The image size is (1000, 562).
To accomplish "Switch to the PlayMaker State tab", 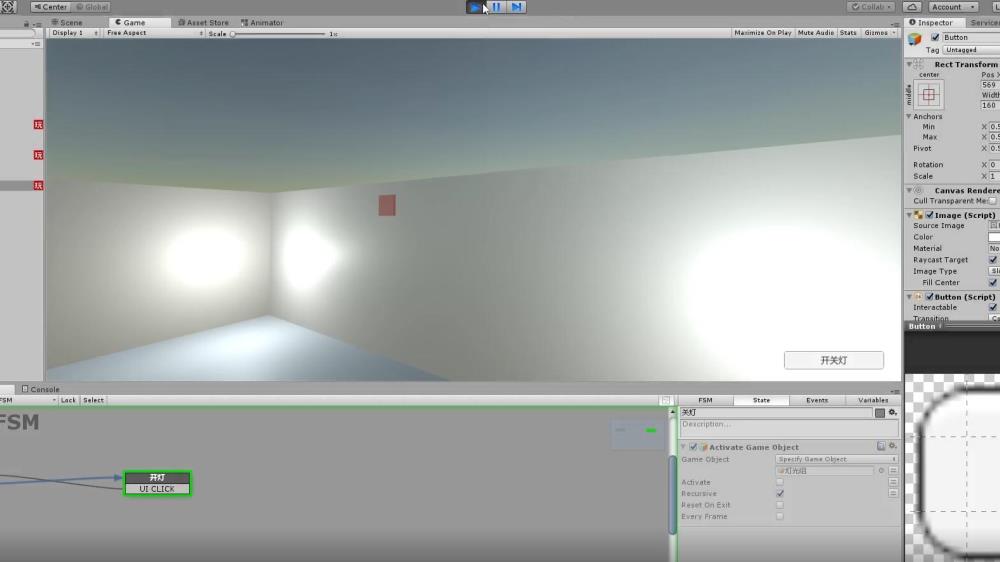I will click(x=761, y=400).
